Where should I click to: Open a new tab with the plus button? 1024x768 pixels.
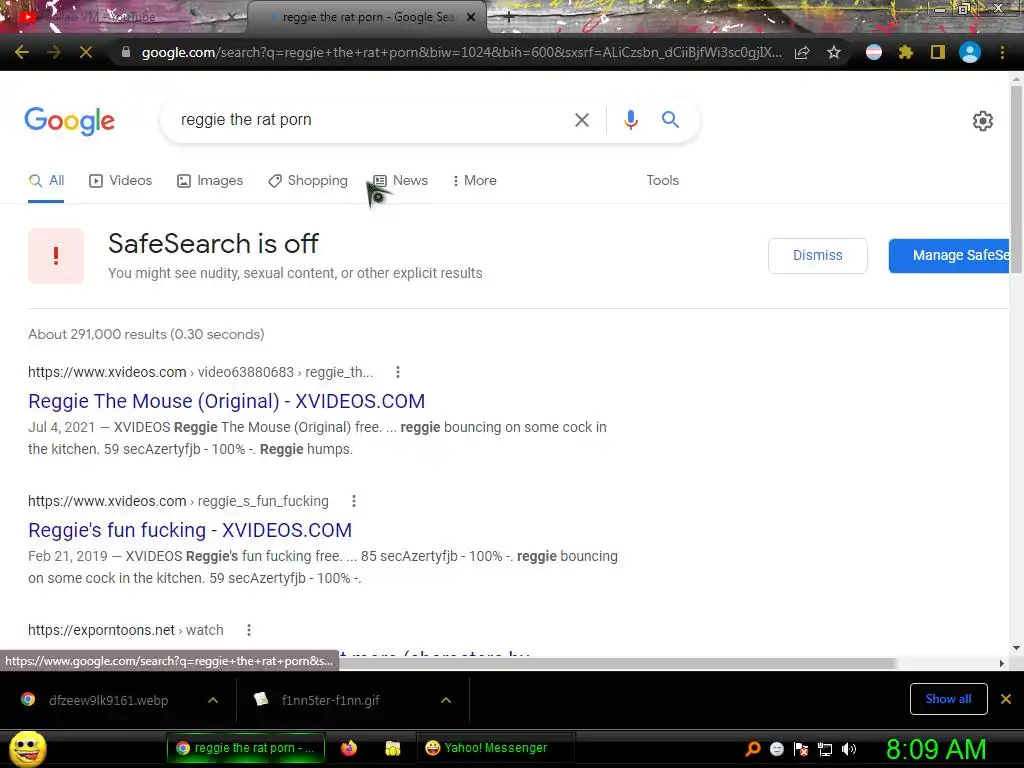click(x=509, y=18)
